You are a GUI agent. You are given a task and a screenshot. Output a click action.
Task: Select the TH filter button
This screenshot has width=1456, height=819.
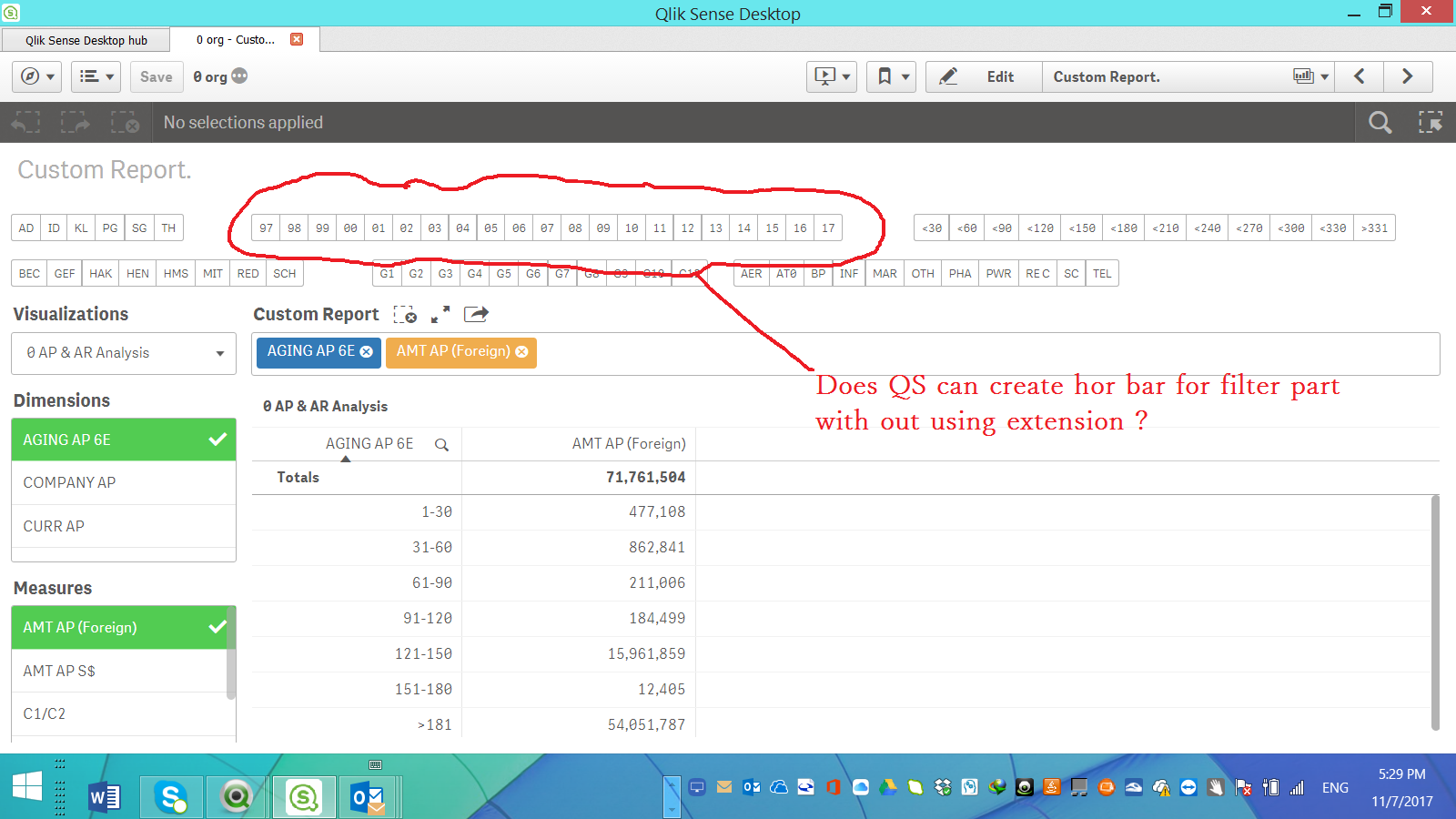click(x=168, y=228)
